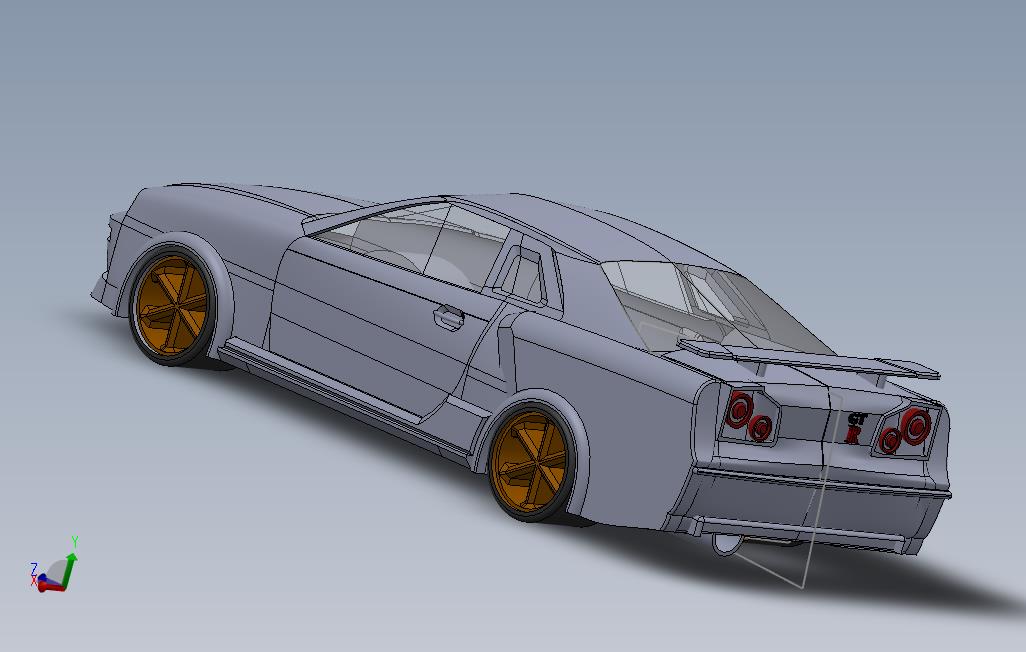Click the GT-R badge on the trunk

(x=856, y=427)
